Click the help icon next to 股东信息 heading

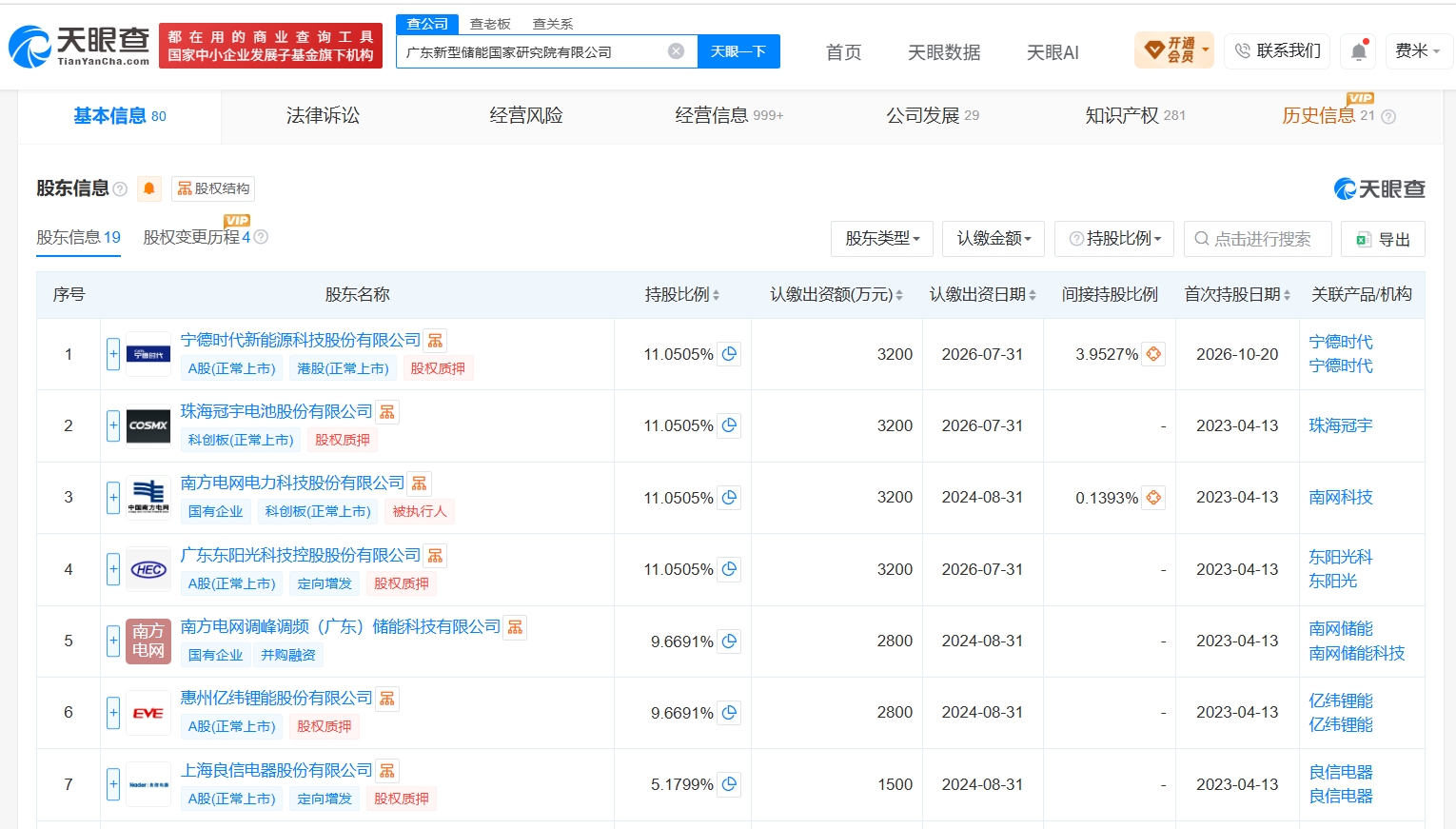tap(120, 189)
